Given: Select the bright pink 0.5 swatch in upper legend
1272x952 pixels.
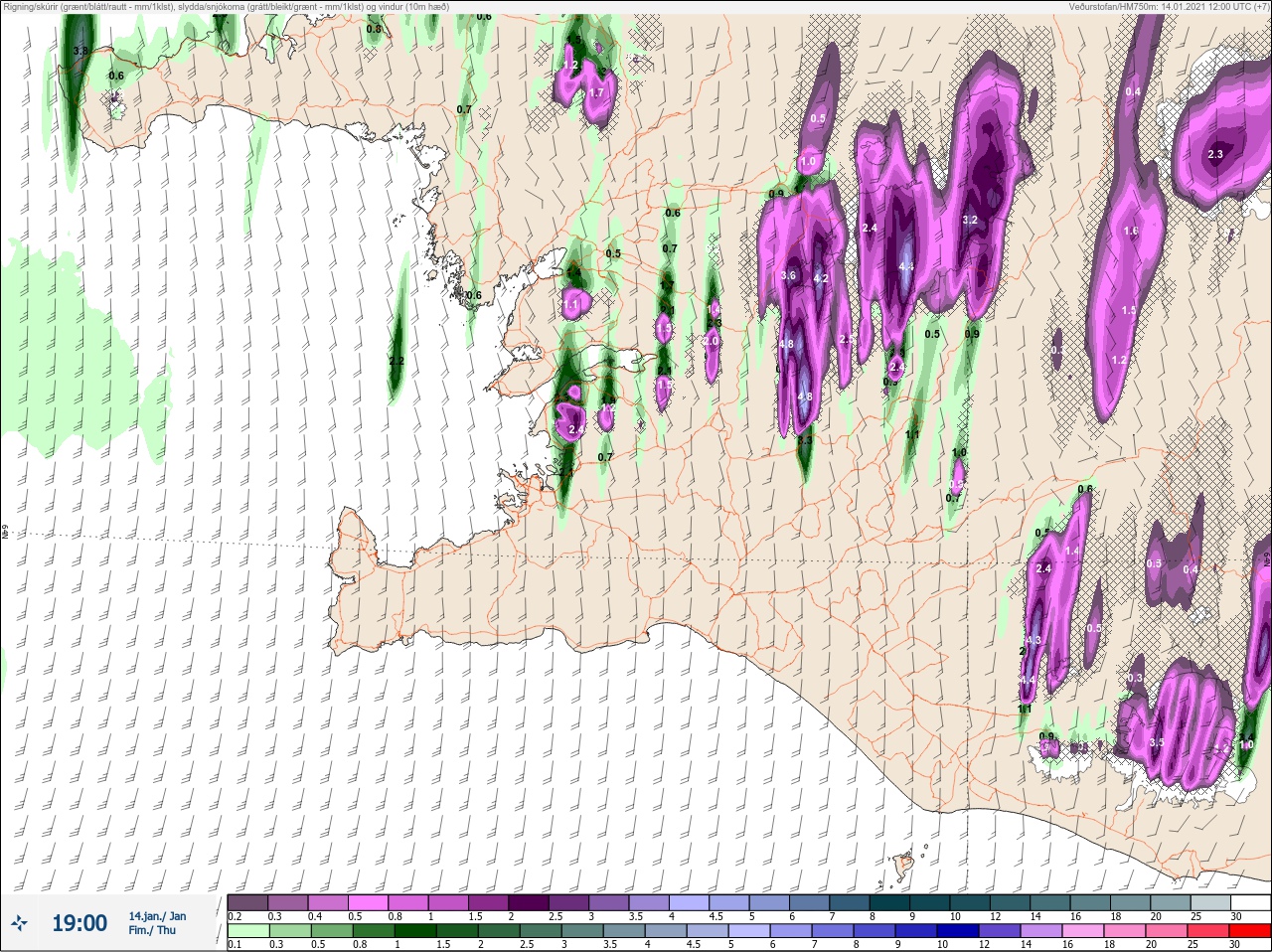Looking at the screenshot, I should 368,903.
